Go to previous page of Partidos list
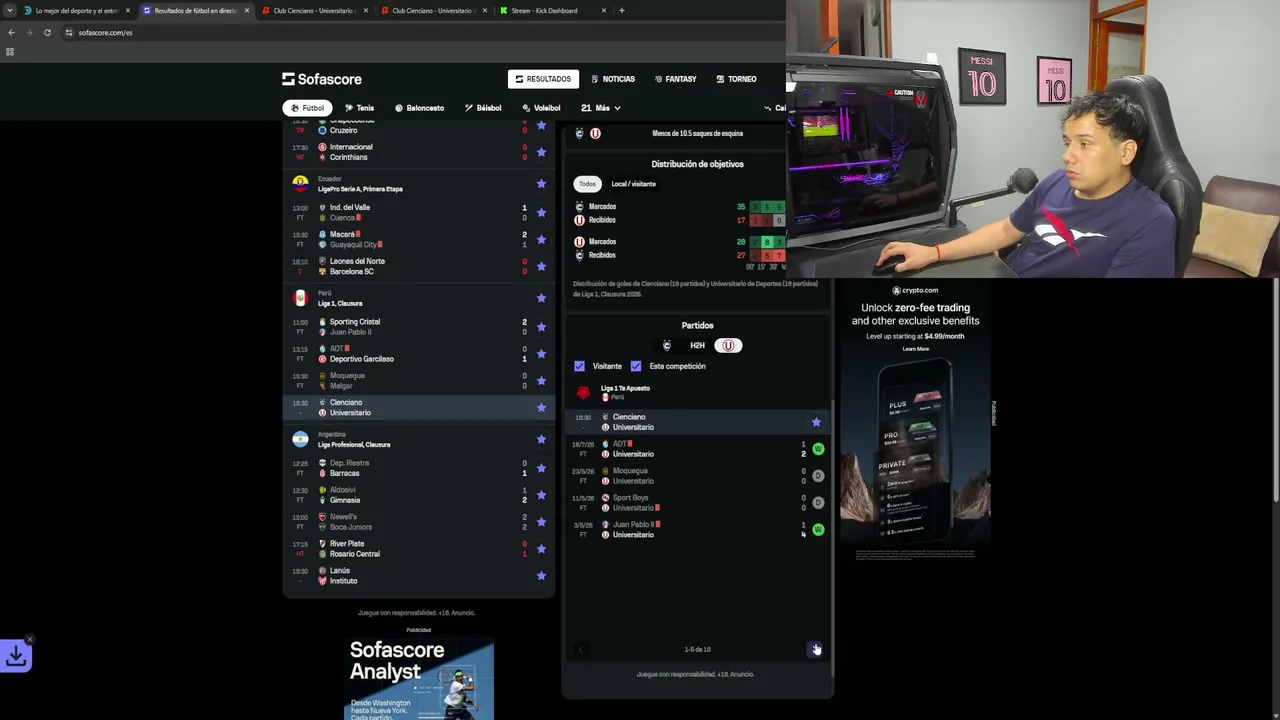Viewport: 1280px width, 720px height. click(581, 650)
